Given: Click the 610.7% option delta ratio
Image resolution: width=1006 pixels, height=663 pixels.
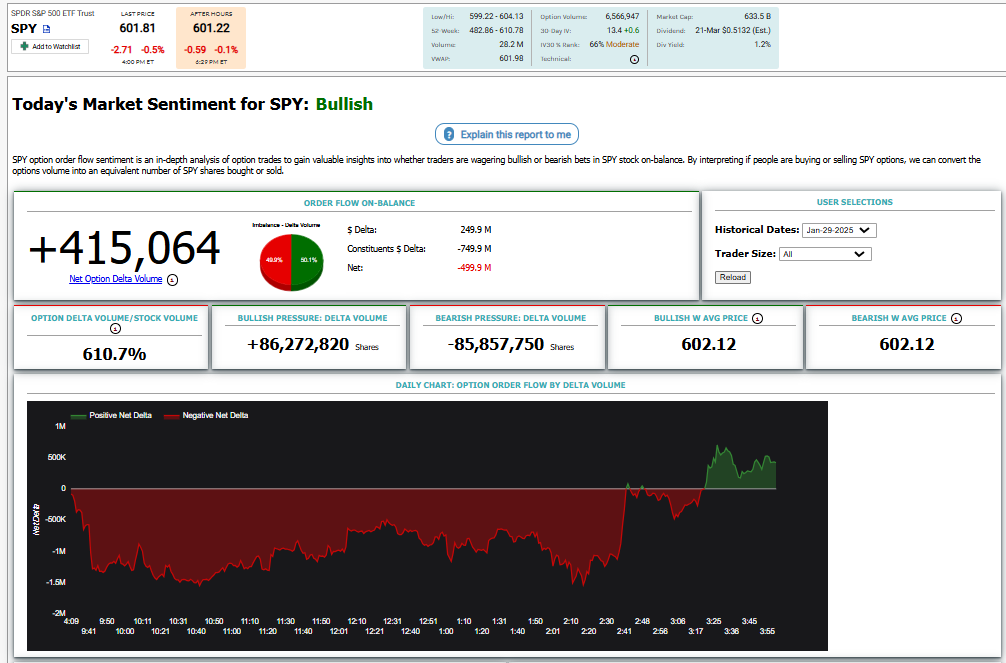Looking at the screenshot, I should (114, 354).
